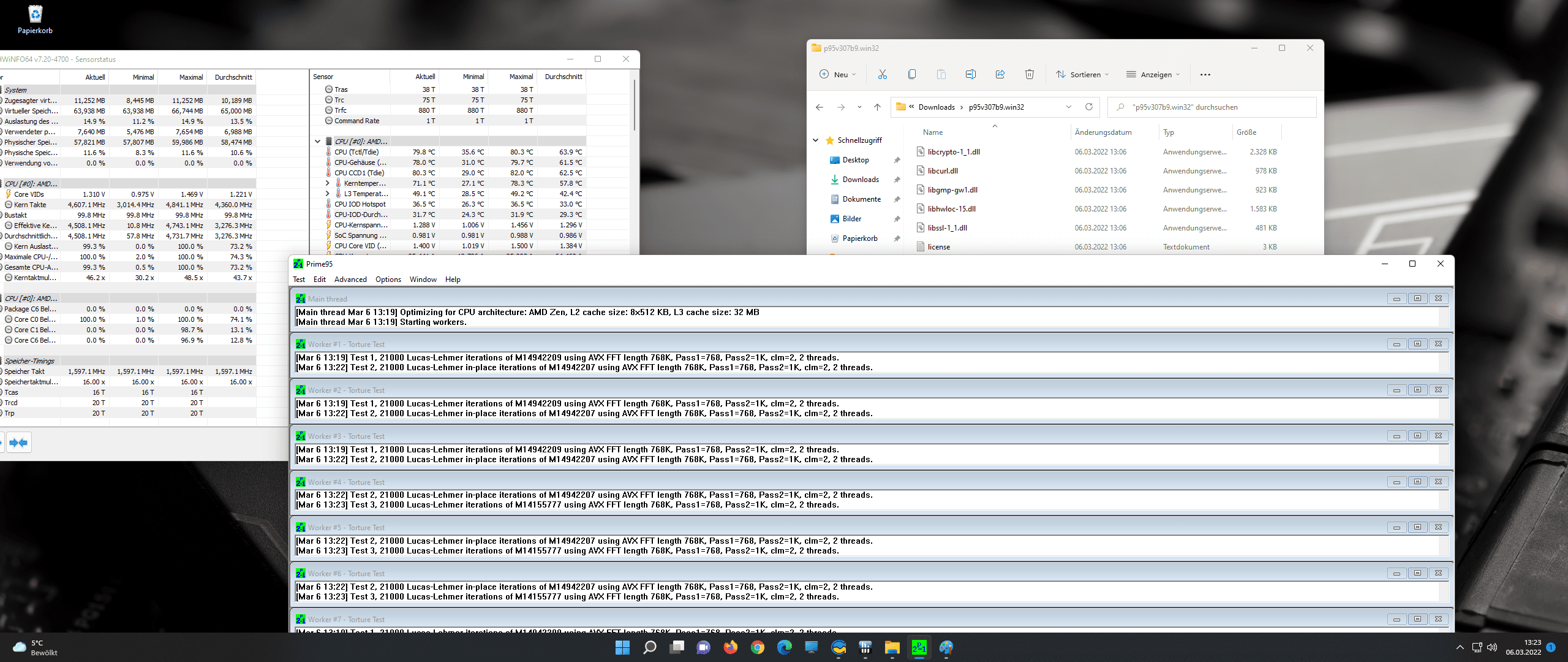
Task: Open the Advanced menu in Prime95
Action: point(350,280)
